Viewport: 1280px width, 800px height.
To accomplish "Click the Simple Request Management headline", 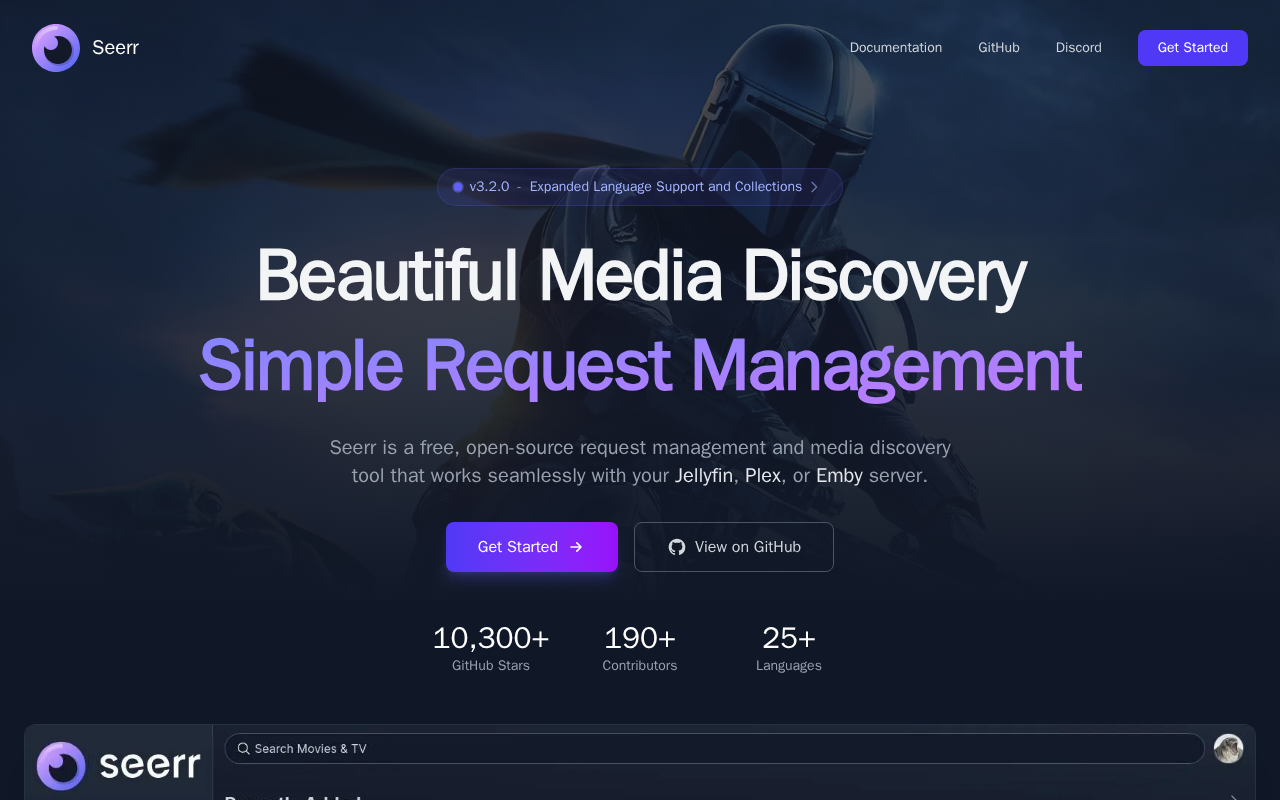I will [x=640, y=365].
